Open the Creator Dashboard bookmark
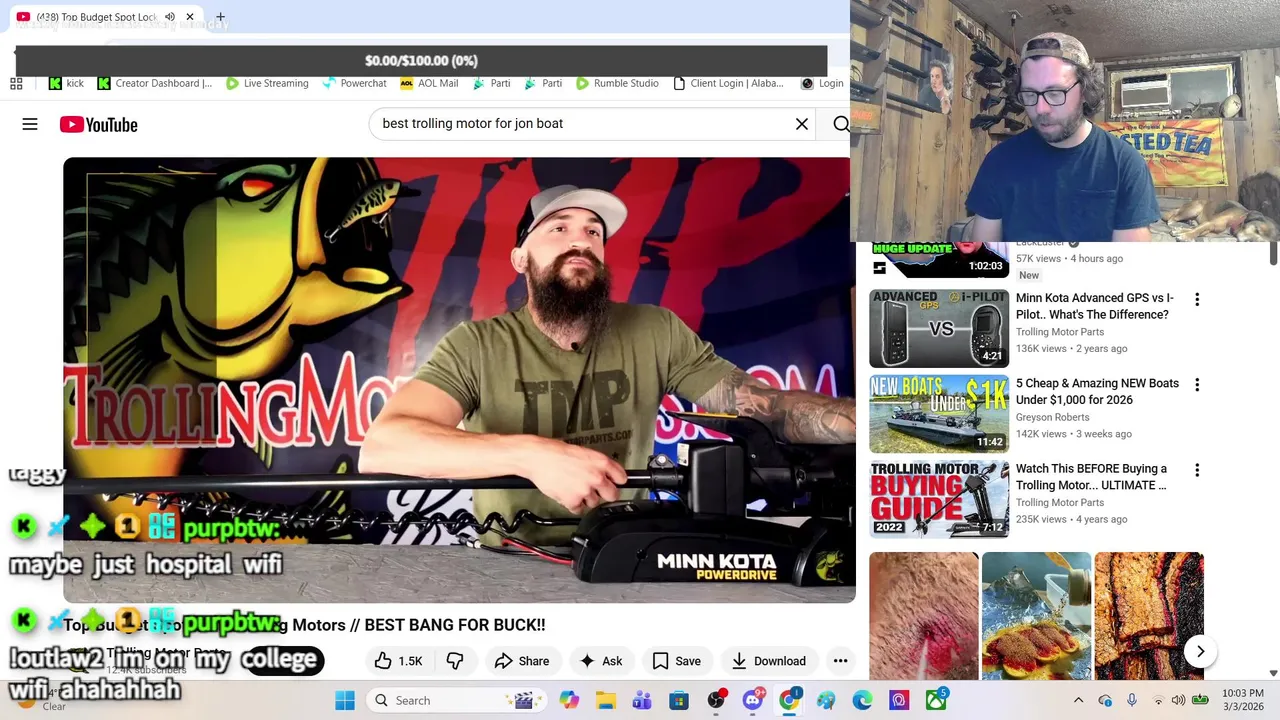 pyautogui.click(x=155, y=83)
